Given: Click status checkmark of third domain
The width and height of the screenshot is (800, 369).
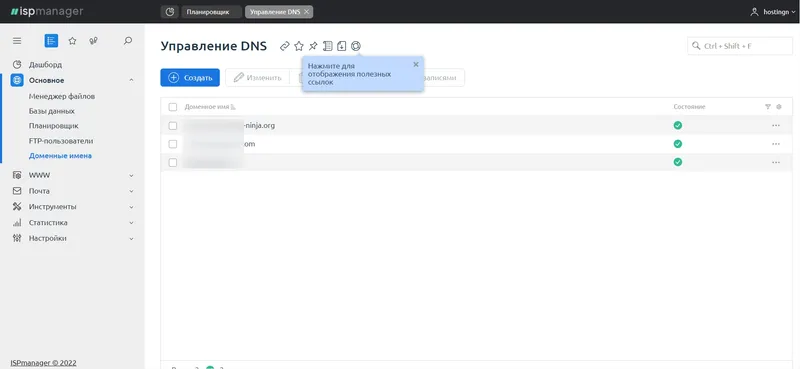Looking at the screenshot, I should (x=678, y=162).
